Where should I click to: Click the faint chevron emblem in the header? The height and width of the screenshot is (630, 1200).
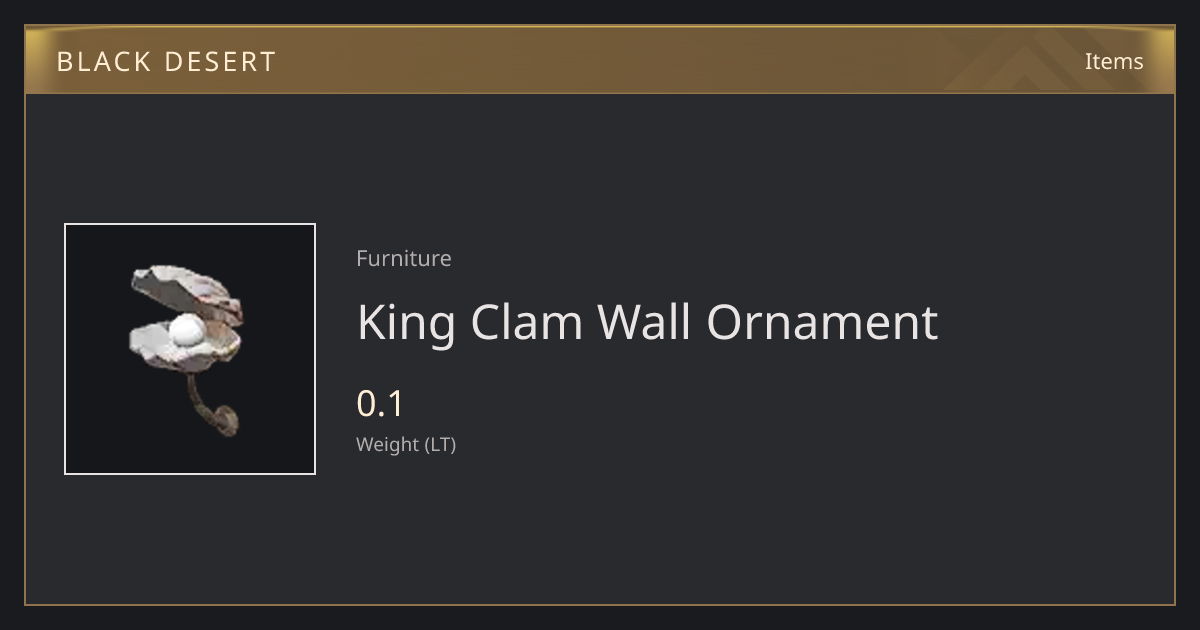pos(1040,60)
